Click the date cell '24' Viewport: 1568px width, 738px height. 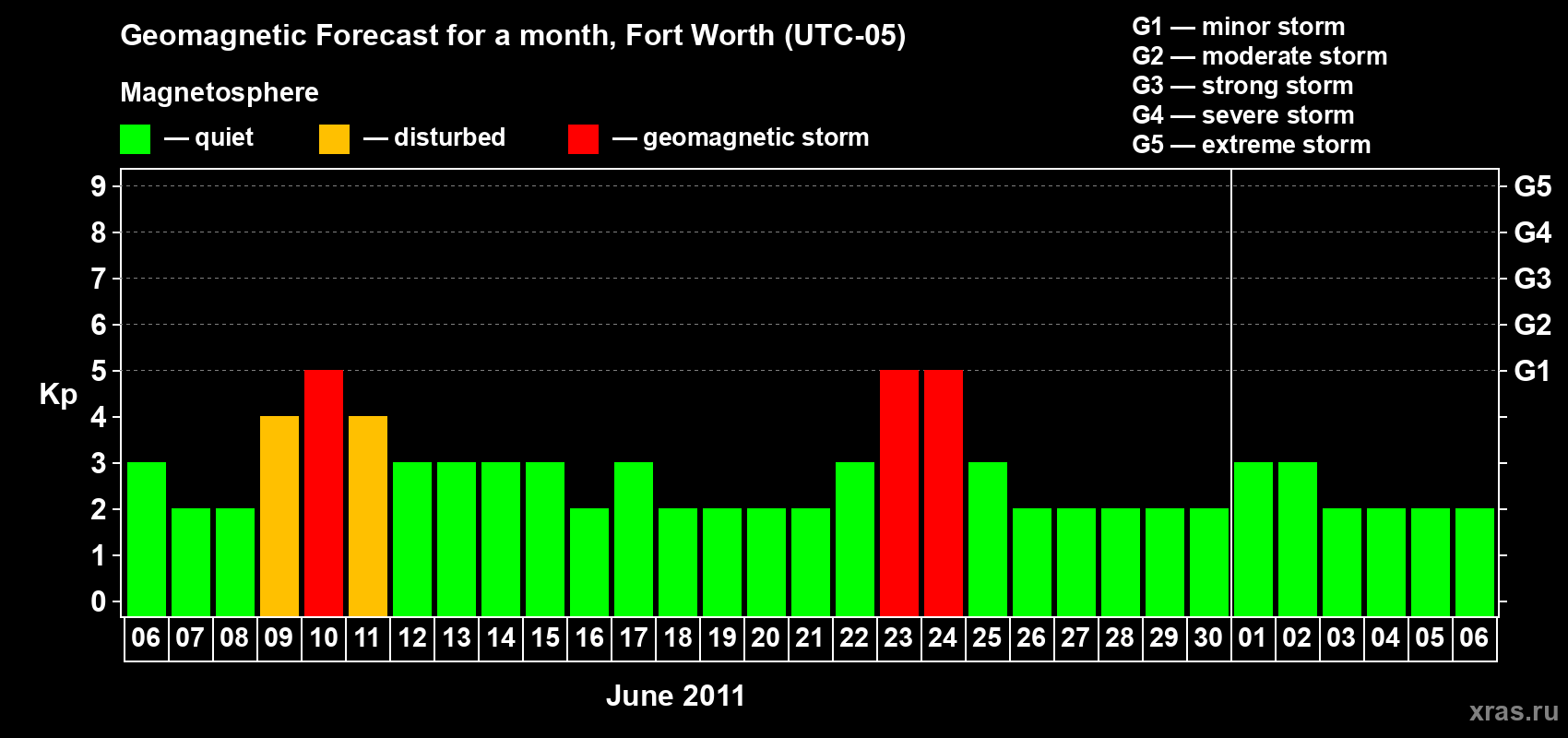(x=943, y=638)
